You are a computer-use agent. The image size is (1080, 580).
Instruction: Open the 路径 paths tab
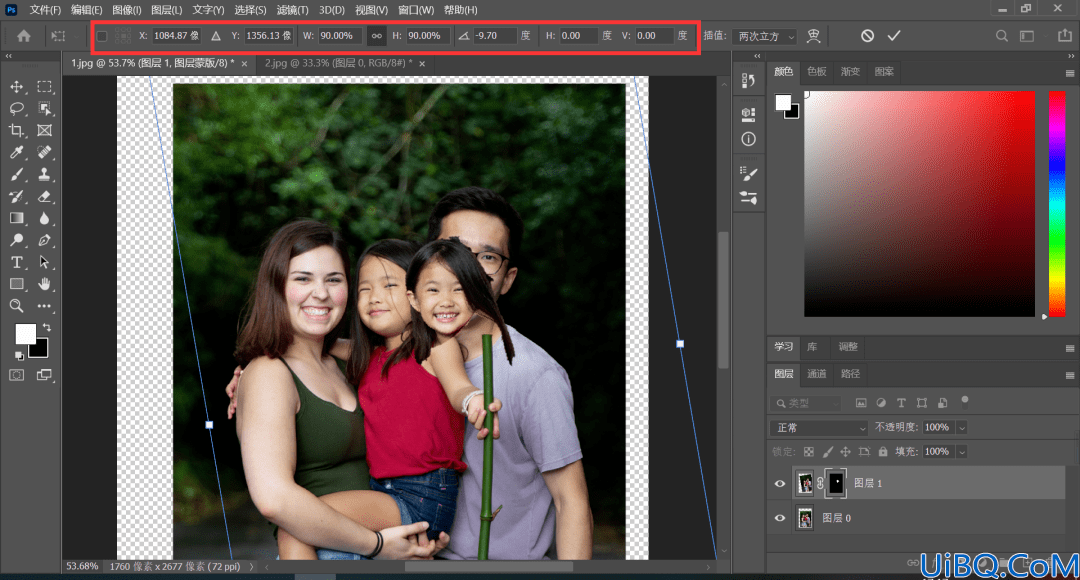[x=851, y=374]
